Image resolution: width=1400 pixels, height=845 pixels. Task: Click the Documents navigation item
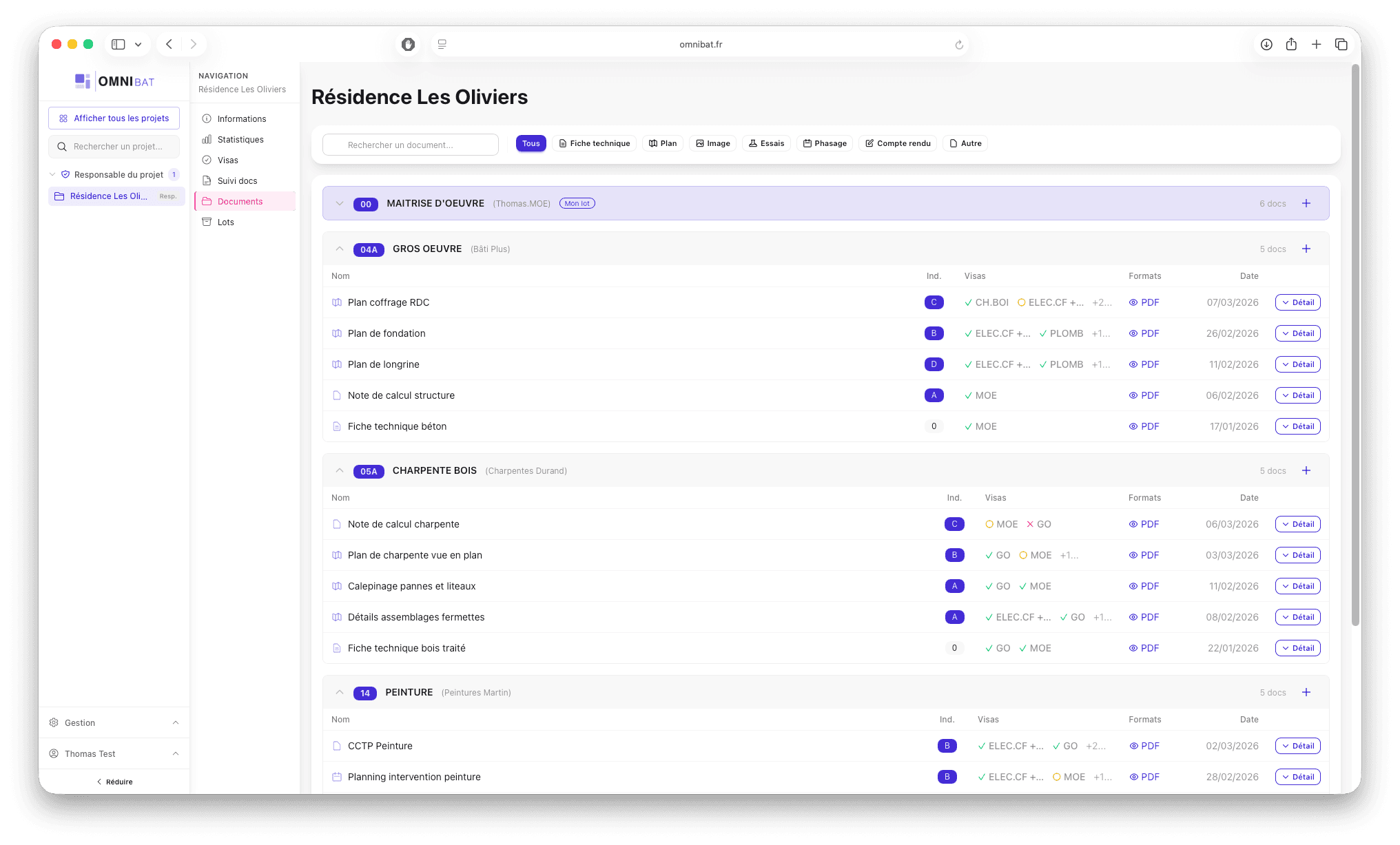[x=240, y=201]
